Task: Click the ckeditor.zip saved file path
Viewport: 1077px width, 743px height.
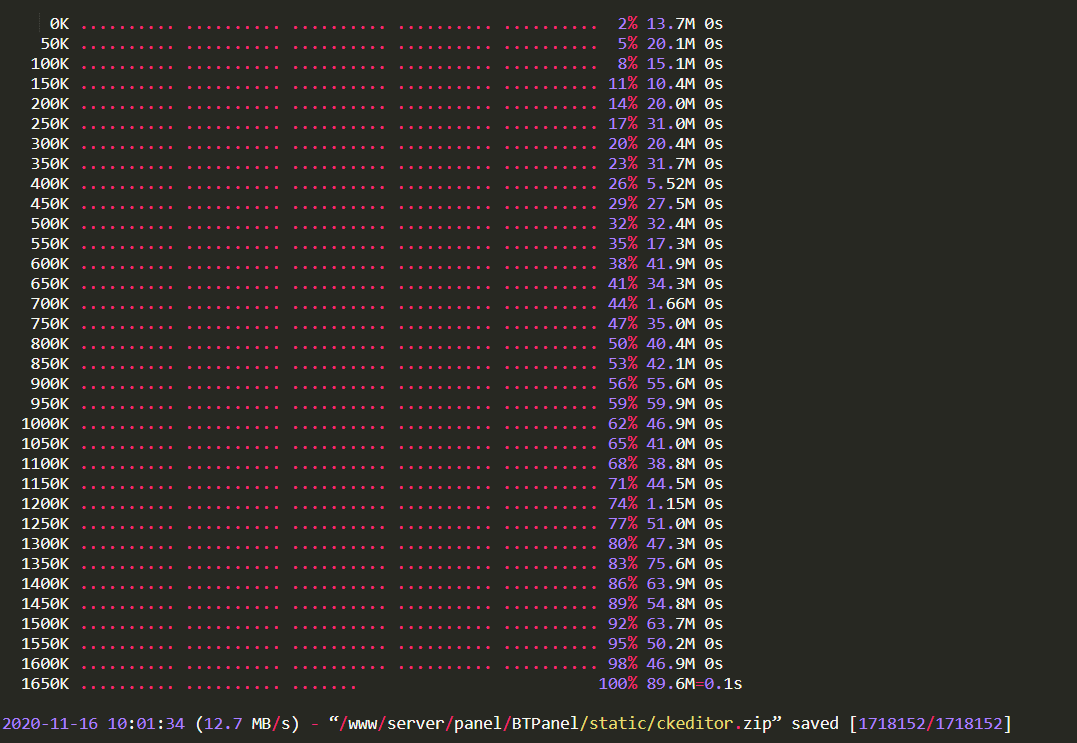Action: point(555,724)
